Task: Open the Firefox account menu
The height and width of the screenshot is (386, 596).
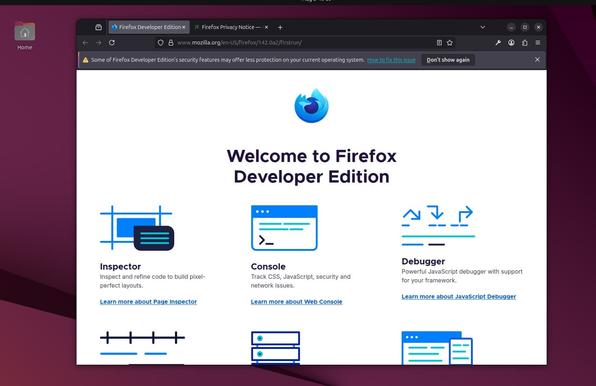Action: click(x=511, y=43)
